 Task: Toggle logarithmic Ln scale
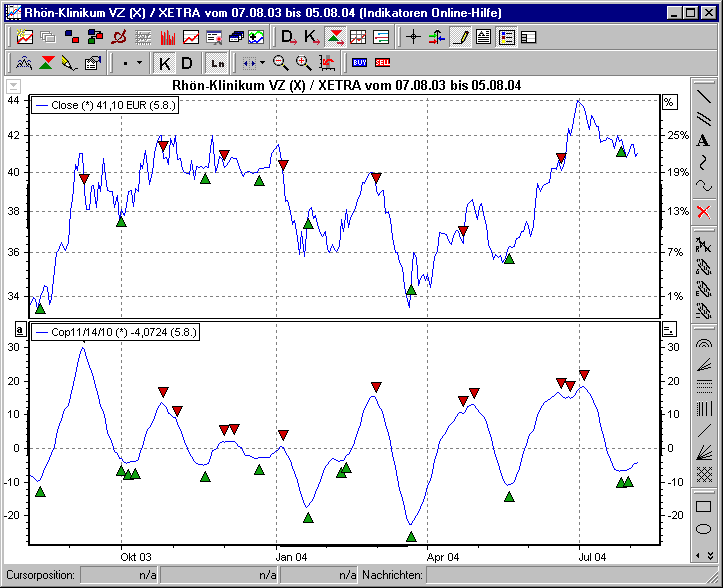pyautogui.click(x=216, y=62)
